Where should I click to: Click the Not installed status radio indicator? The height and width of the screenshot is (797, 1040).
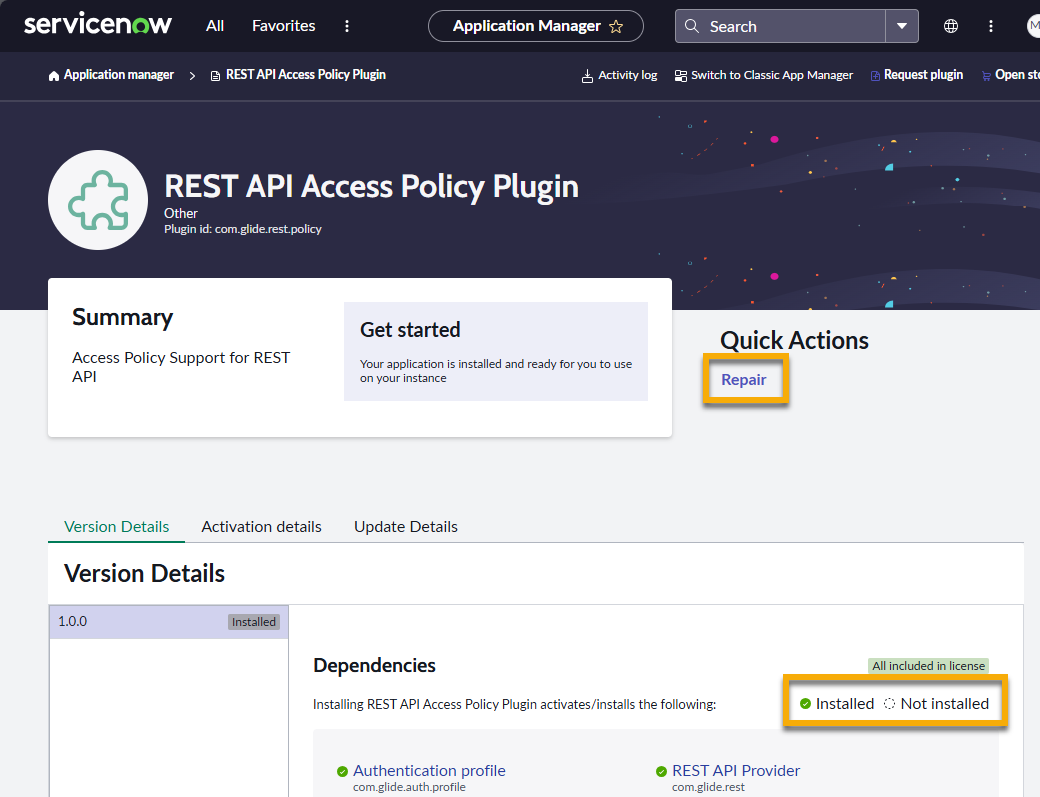[890, 703]
